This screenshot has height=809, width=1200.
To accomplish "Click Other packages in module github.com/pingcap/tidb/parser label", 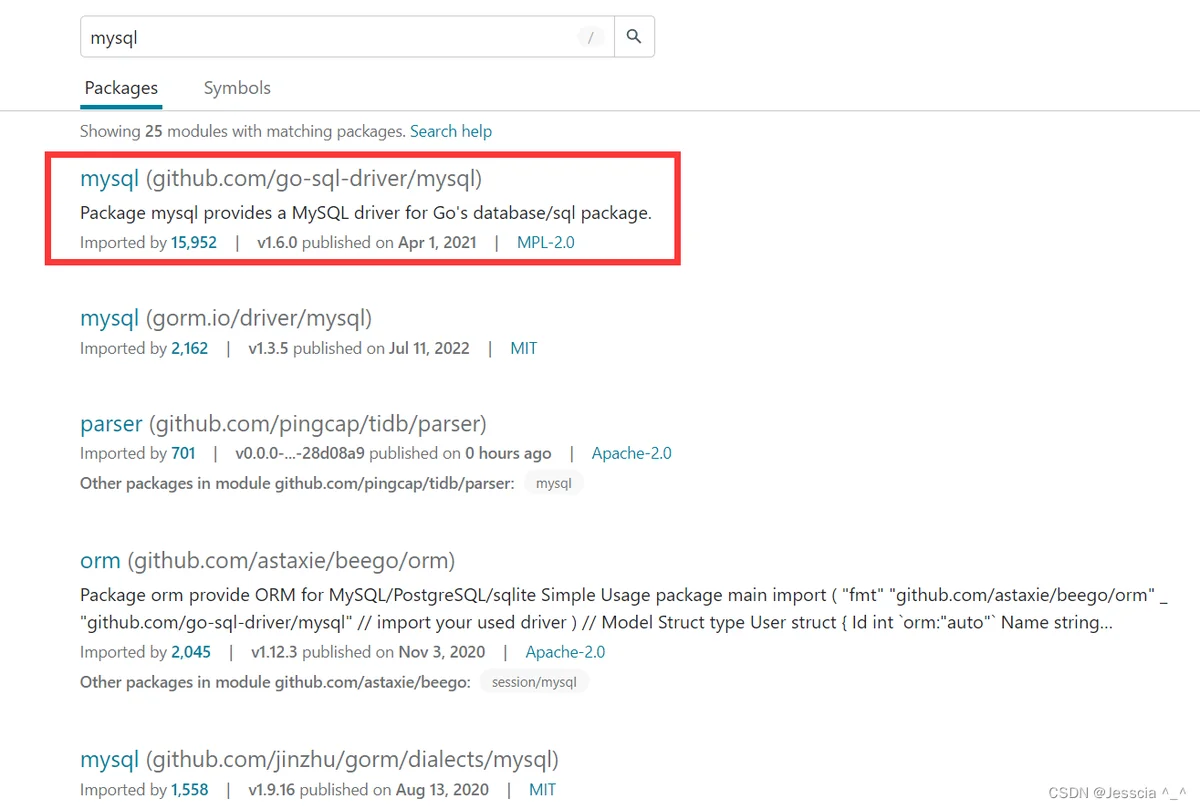I will pos(298,483).
